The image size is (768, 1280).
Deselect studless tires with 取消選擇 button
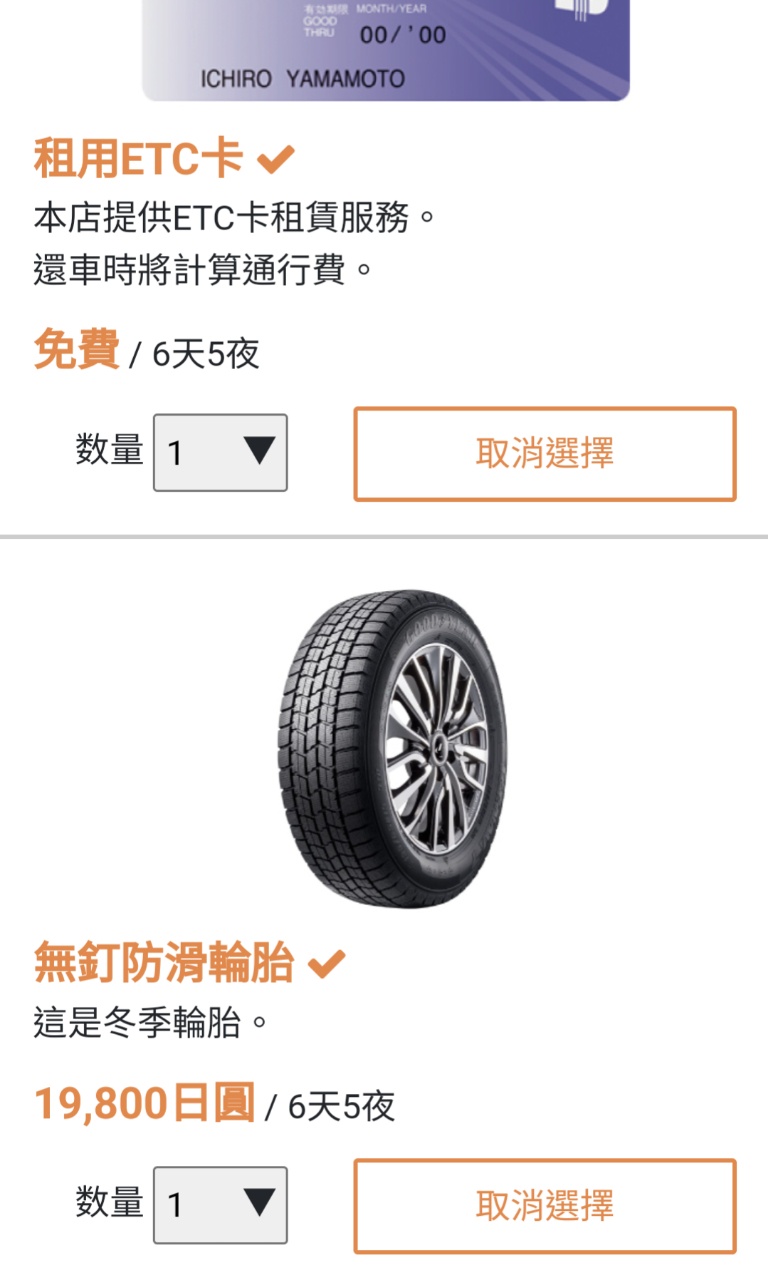(545, 1206)
